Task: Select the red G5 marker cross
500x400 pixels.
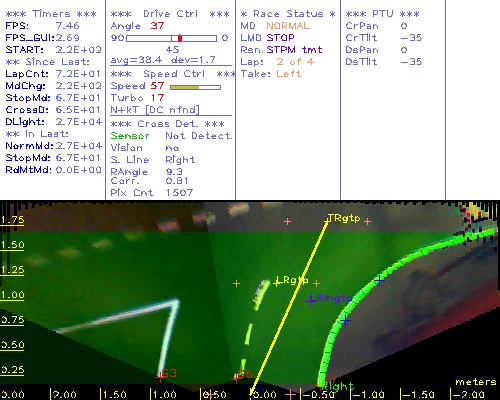Action: pos(236,378)
